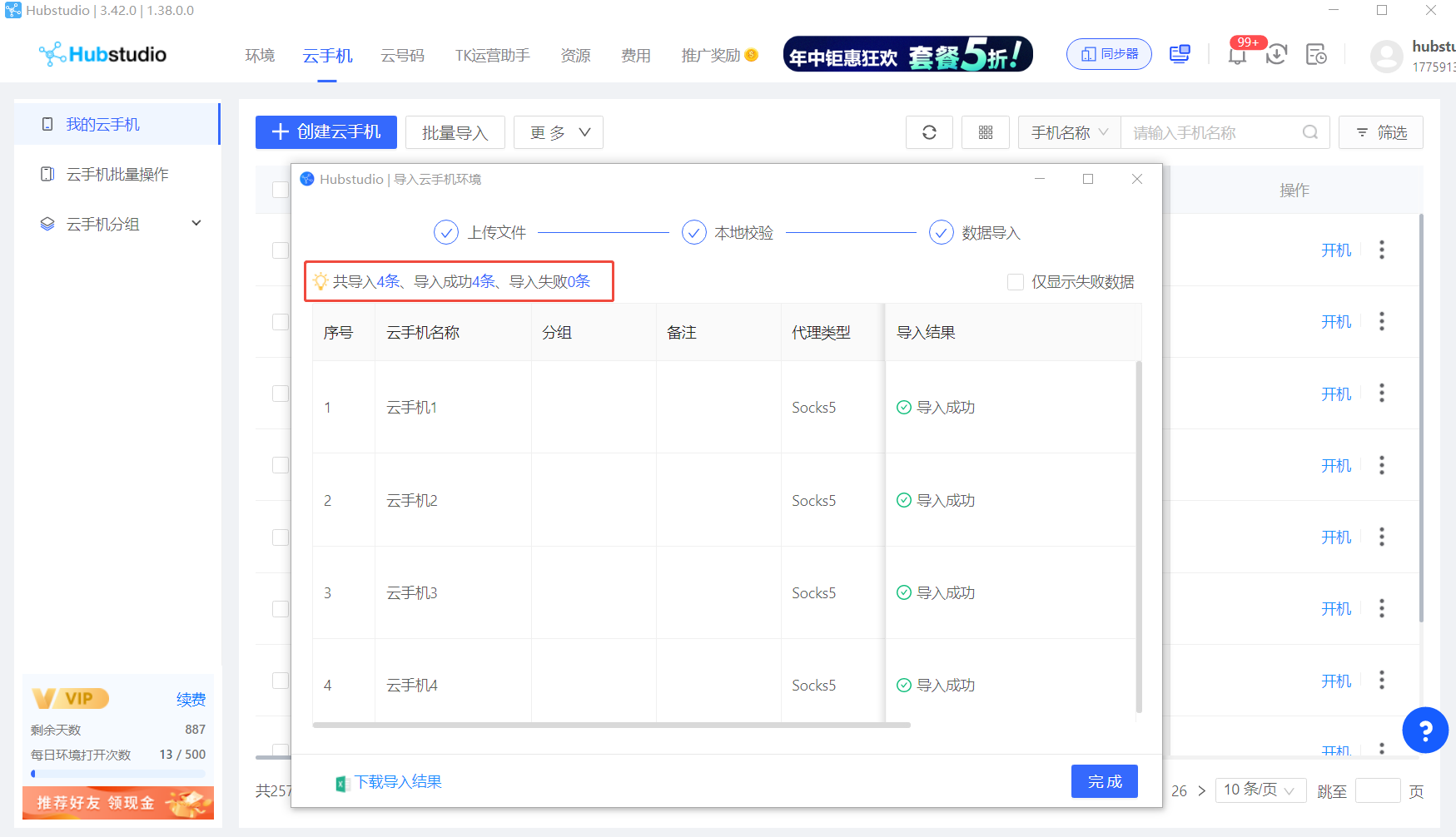The height and width of the screenshot is (837, 1456).
Task: Click the VIP badge icon
Action: click(x=71, y=698)
